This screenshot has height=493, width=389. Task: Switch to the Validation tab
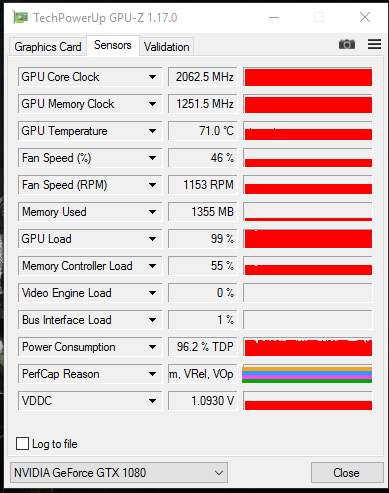coord(167,47)
